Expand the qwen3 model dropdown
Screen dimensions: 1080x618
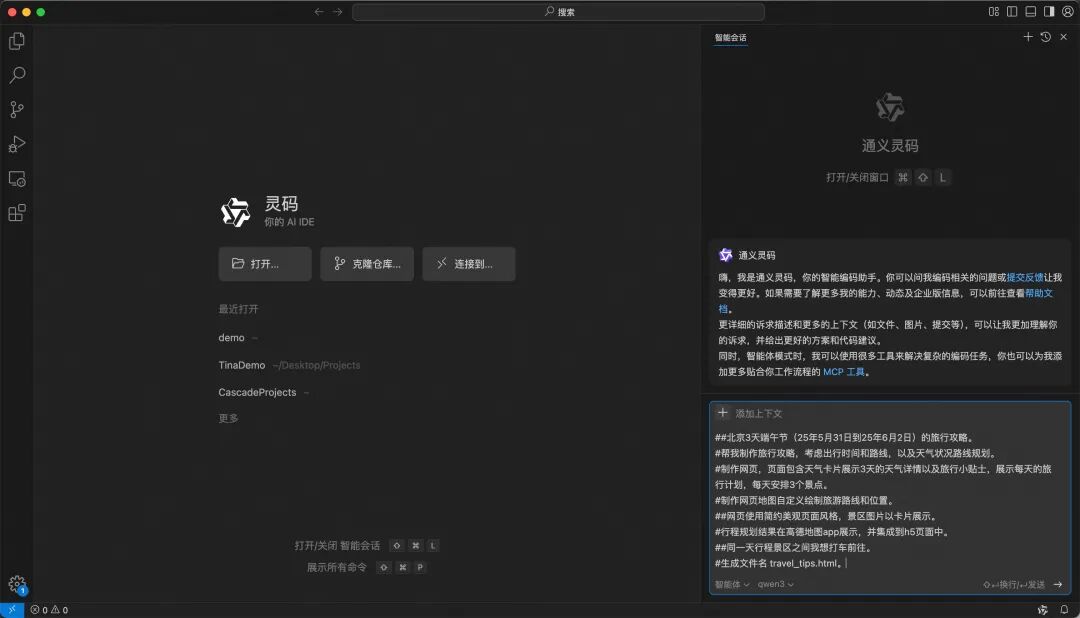coord(776,584)
